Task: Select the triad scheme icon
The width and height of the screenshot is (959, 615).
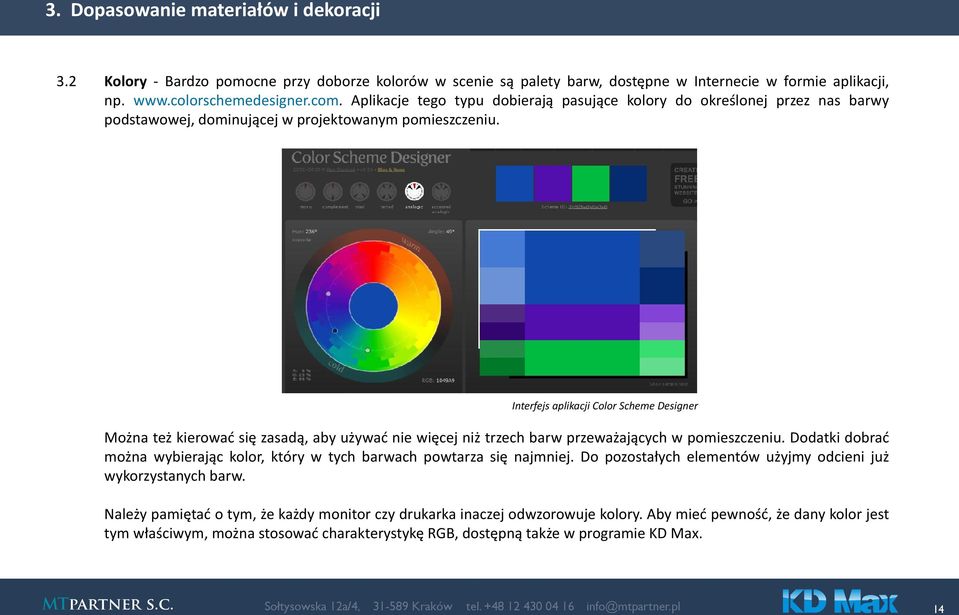Action: tap(360, 192)
